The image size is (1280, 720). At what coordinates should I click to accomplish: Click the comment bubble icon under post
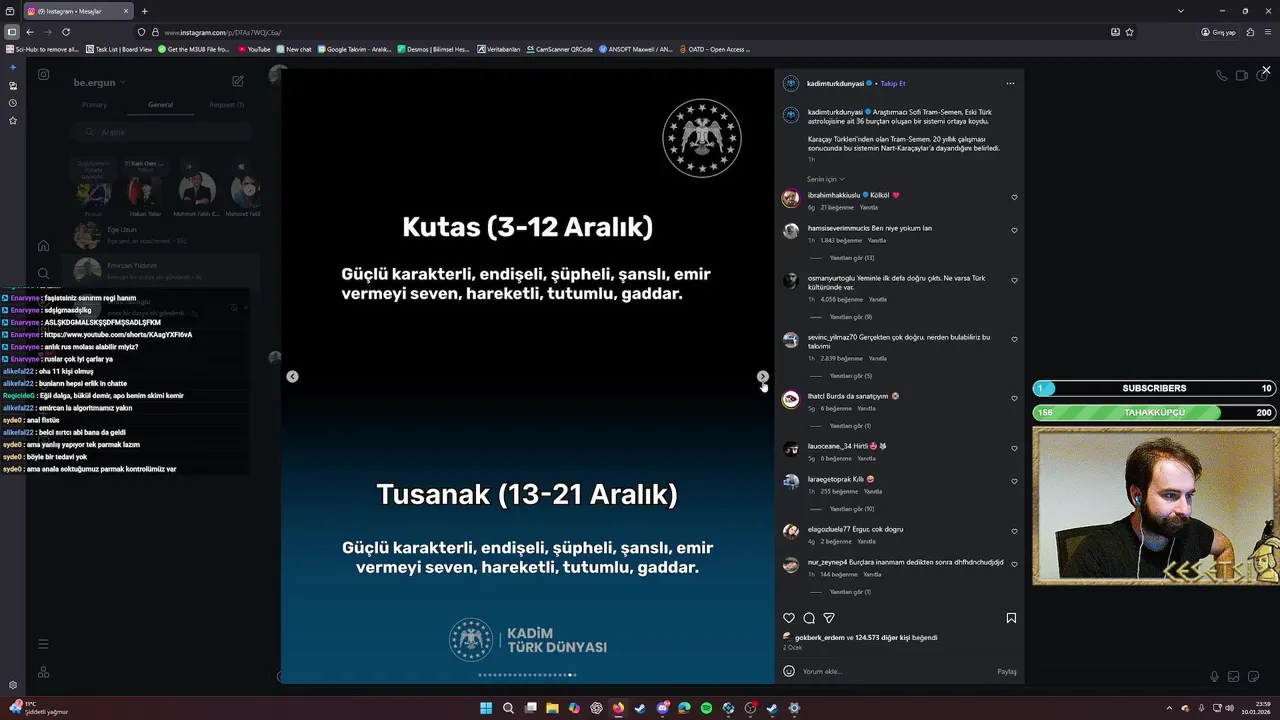click(809, 618)
